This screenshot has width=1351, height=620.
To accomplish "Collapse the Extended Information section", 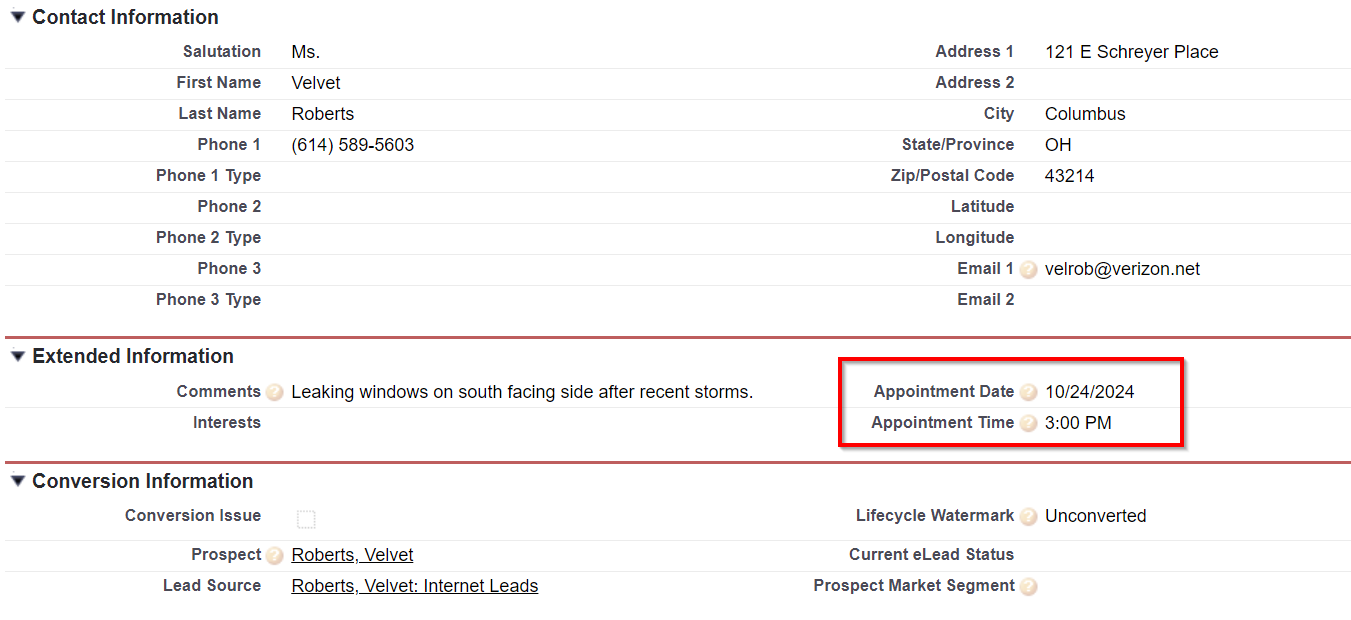I will pyautogui.click(x=17, y=356).
